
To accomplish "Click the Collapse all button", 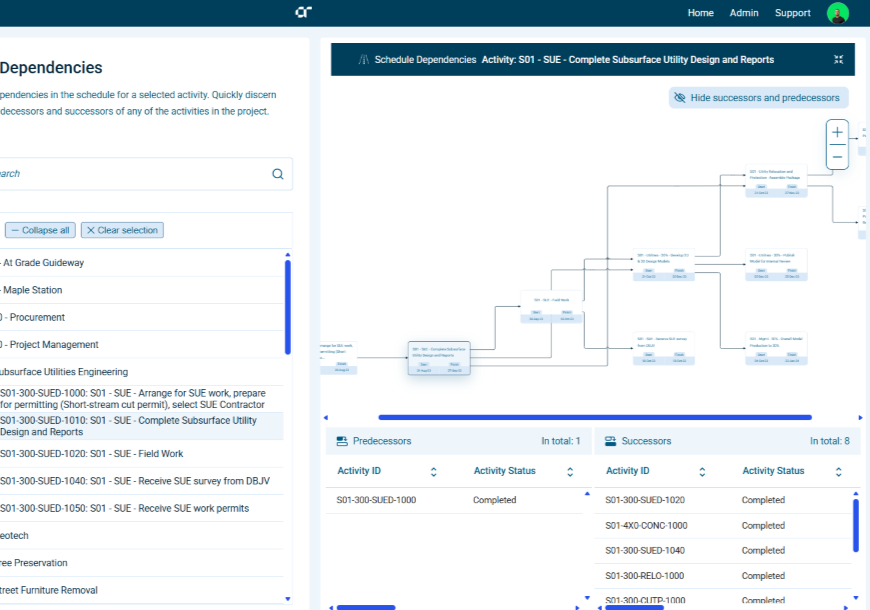I will point(41,230).
